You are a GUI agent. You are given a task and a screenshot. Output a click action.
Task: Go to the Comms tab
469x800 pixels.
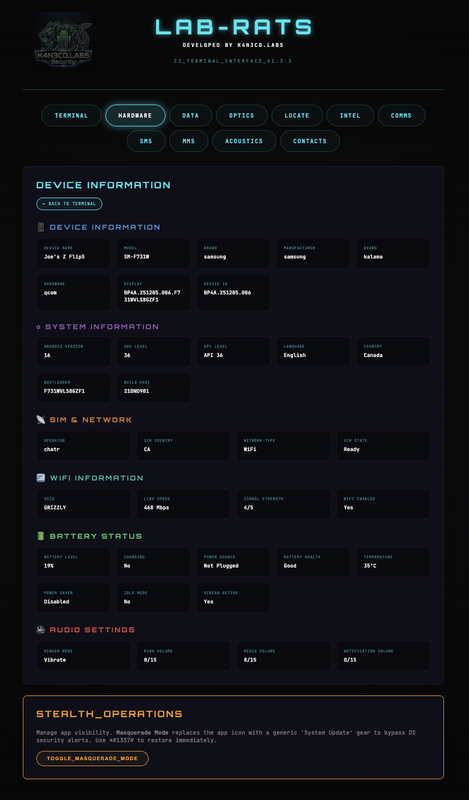401,115
